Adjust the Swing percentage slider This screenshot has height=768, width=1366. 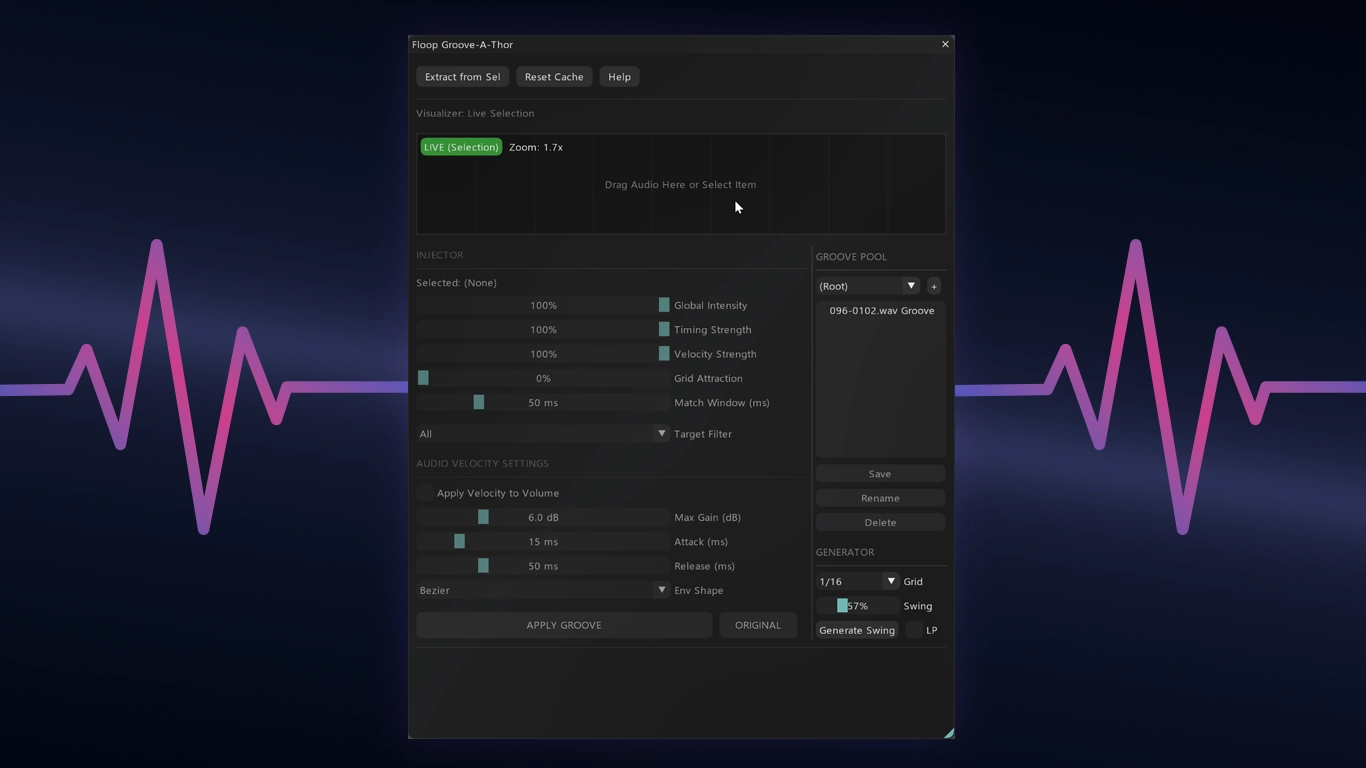(x=857, y=606)
